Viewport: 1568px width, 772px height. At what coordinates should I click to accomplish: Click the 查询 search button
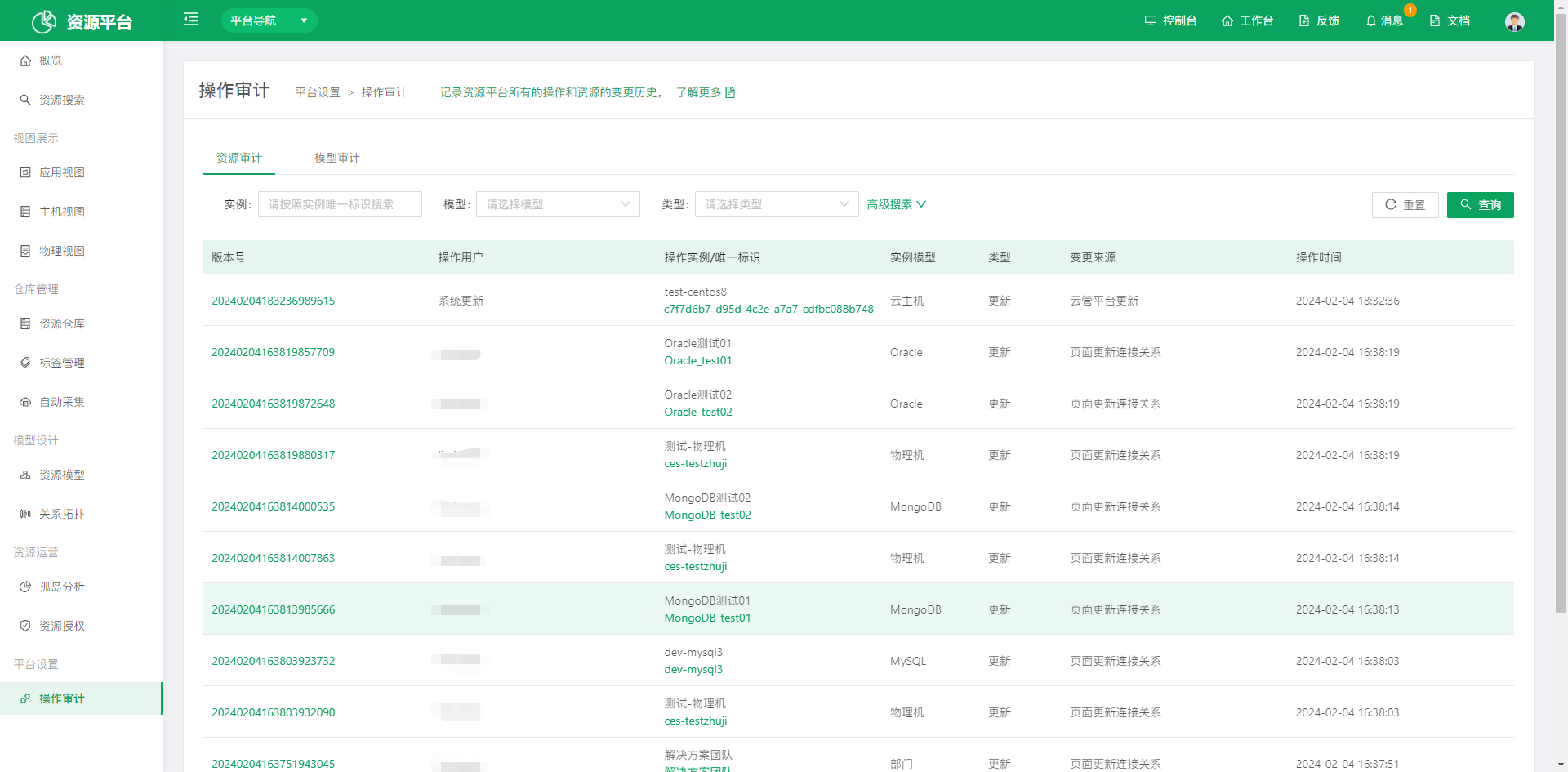1481,205
